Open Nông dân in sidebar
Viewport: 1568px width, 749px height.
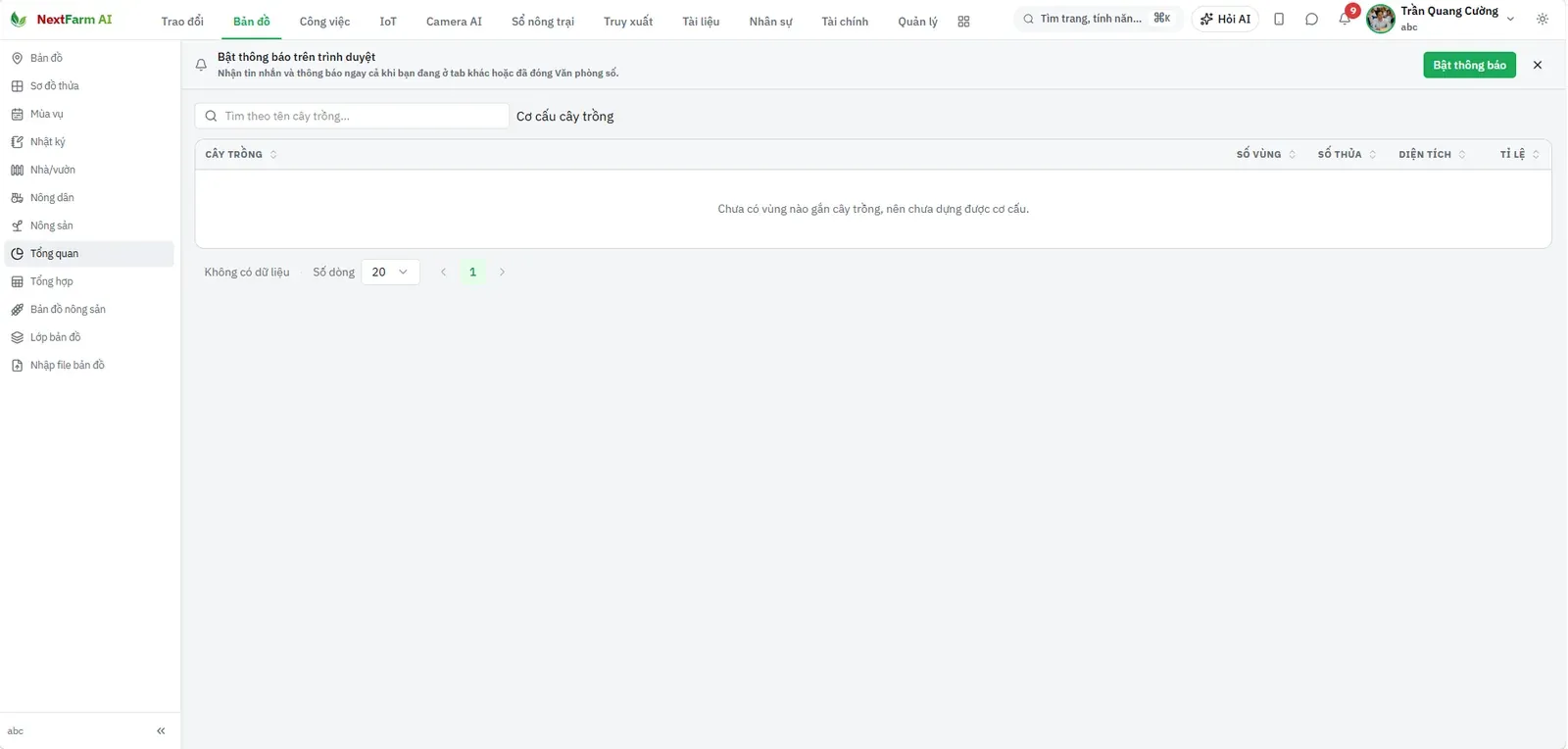[89, 198]
